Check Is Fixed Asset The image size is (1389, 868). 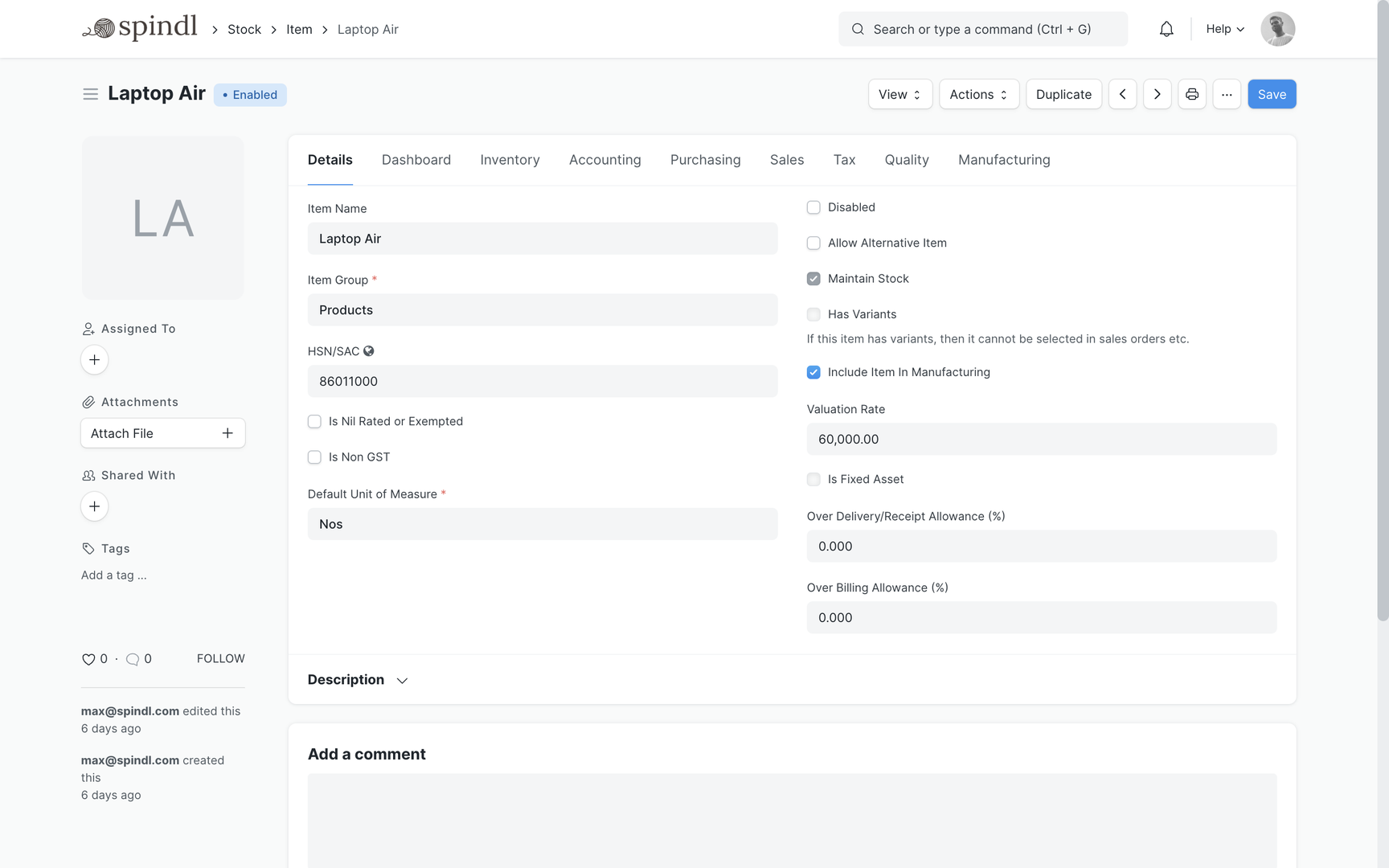tap(813, 479)
